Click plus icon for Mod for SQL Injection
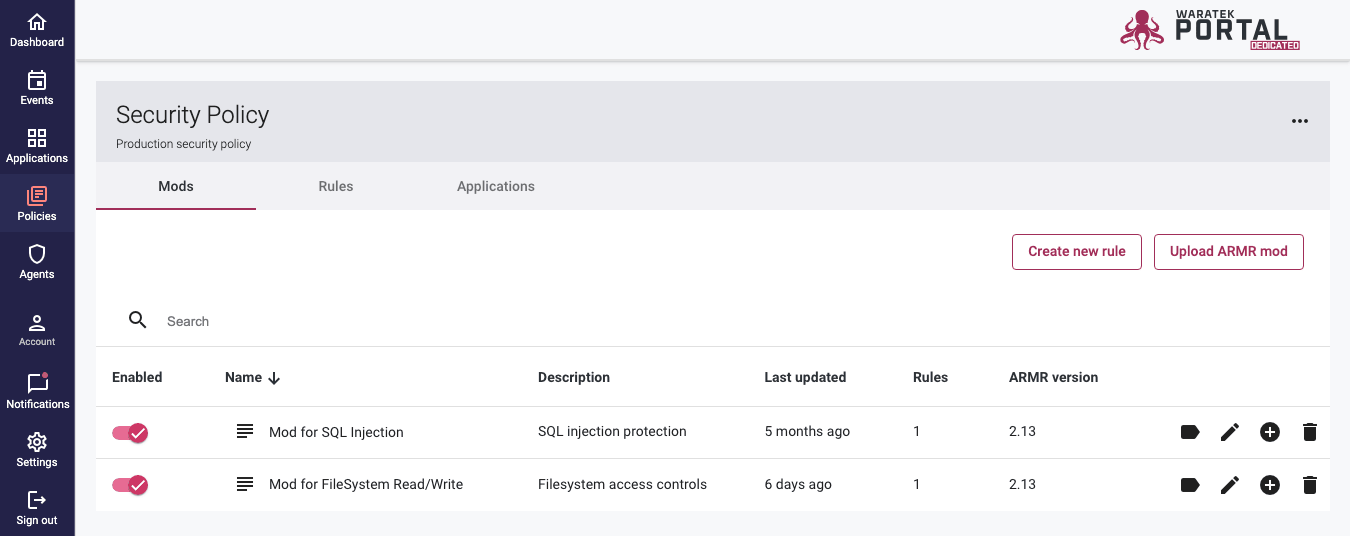 point(1270,432)
